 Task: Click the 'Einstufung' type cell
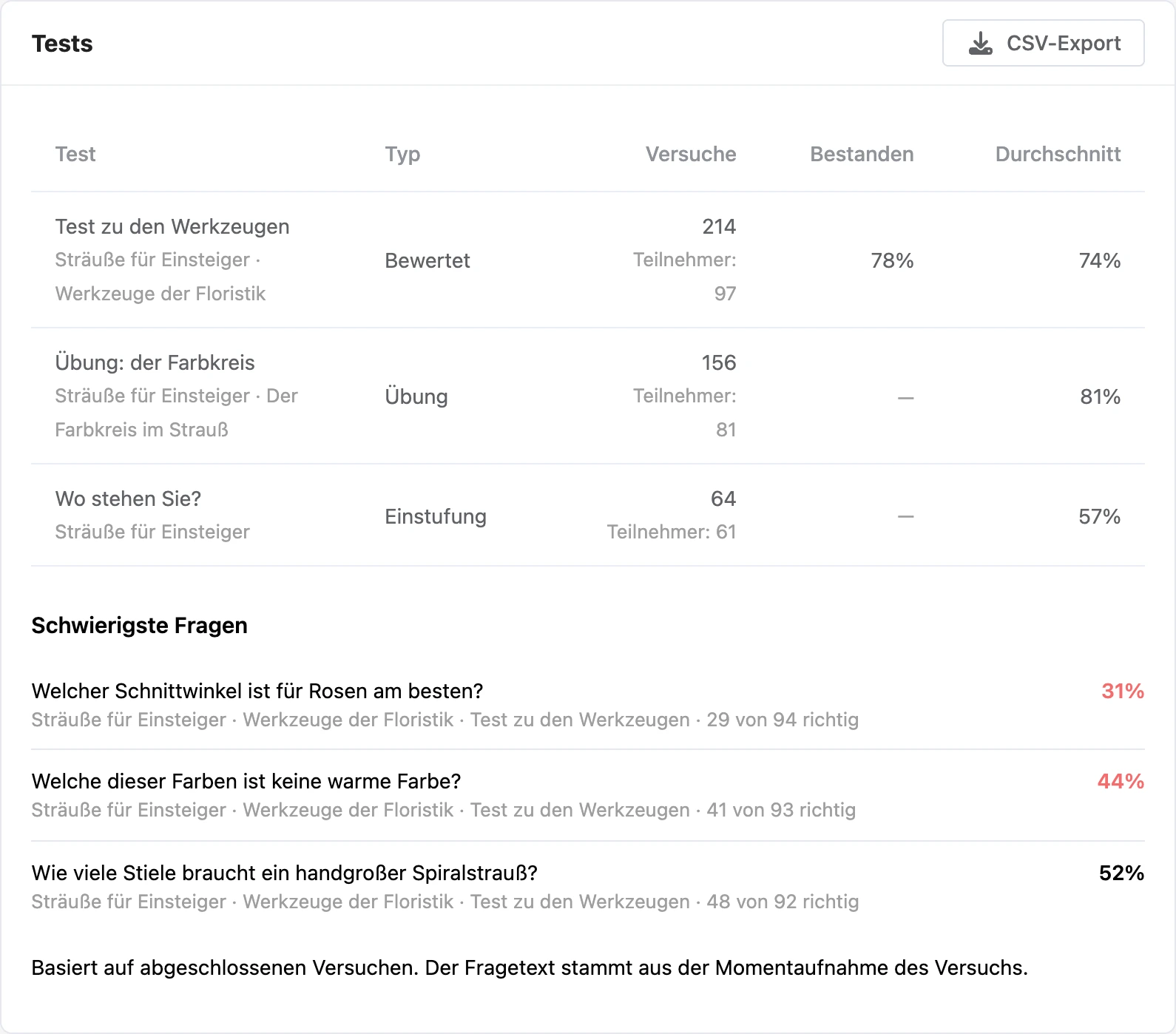(436, 516)
